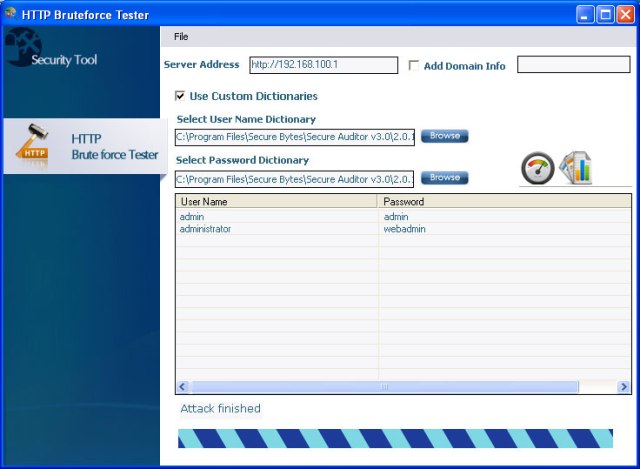
Task: Minimize the HTTP Bruteforce Tester window
Action: 585,15
